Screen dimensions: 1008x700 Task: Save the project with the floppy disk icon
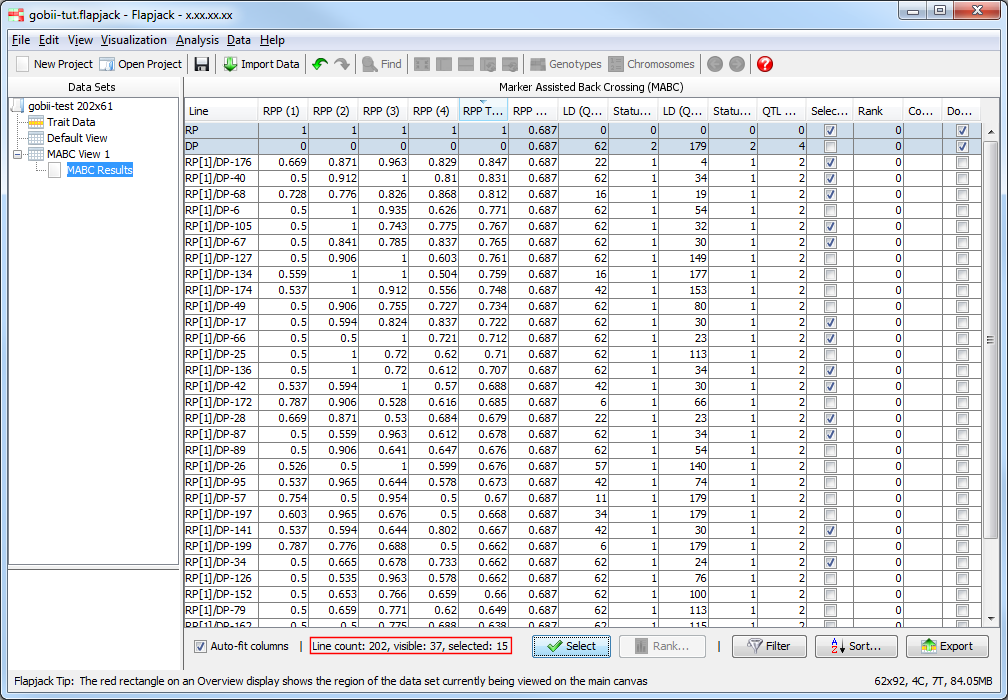tap(202, 64)
